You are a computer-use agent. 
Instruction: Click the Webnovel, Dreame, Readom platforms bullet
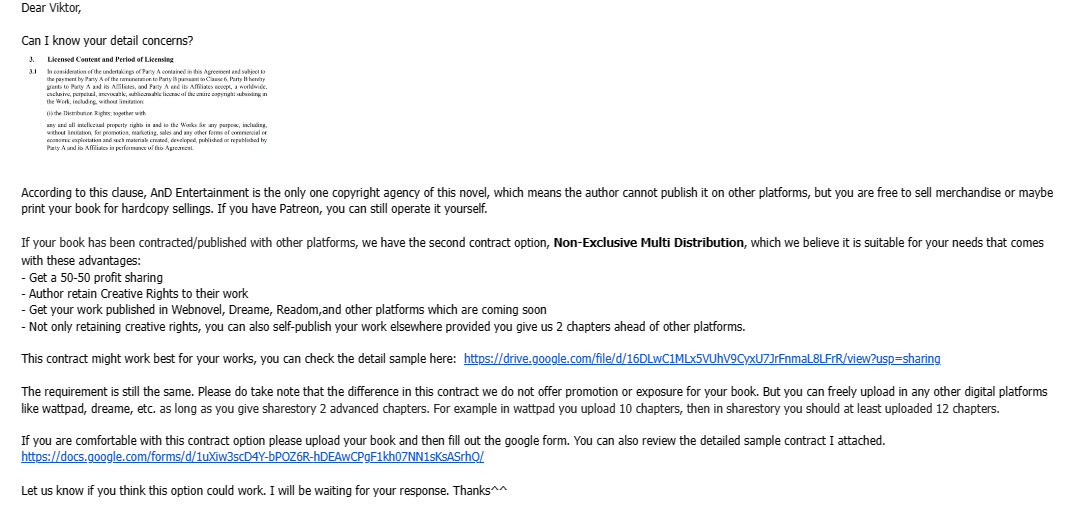click(x=283, y=310)
